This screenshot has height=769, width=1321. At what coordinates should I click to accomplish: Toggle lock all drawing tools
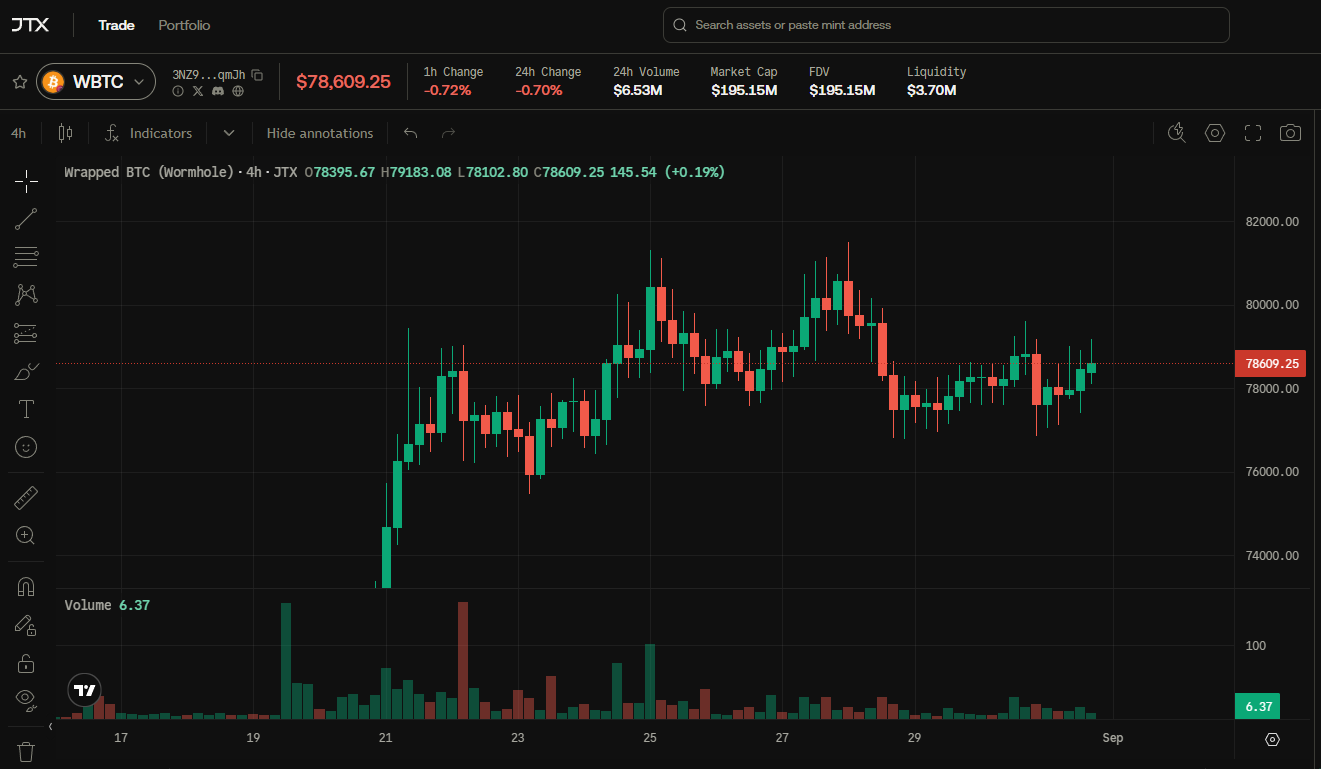(26, 663)
